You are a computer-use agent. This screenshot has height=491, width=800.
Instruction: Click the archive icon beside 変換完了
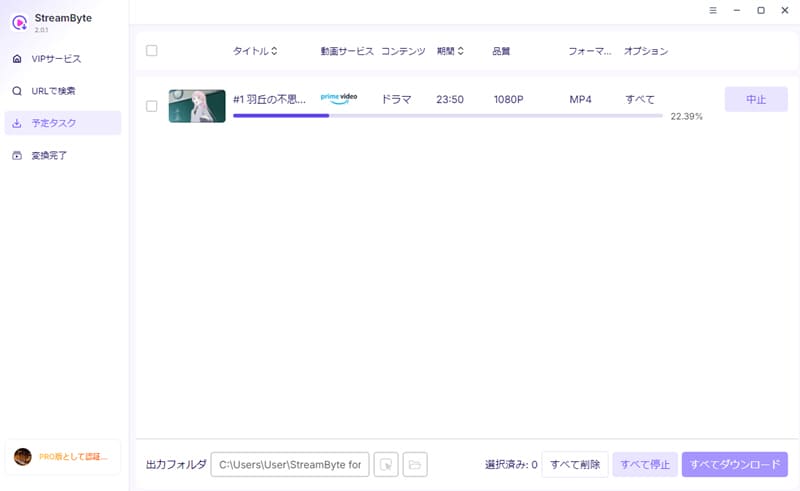pyautogui.click(x=17, y=155)
